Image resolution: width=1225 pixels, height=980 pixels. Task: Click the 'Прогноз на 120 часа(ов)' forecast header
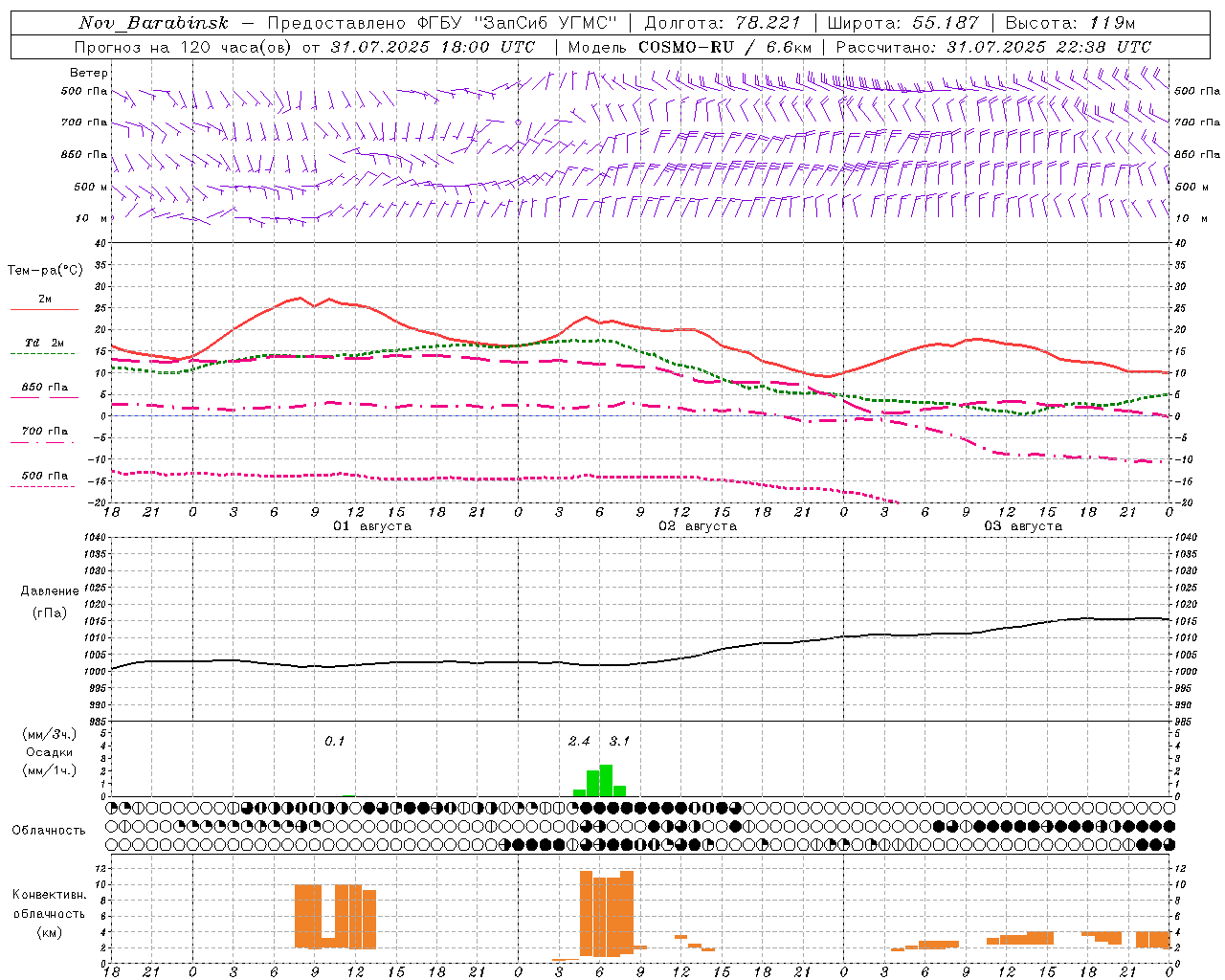click(184, 47)
